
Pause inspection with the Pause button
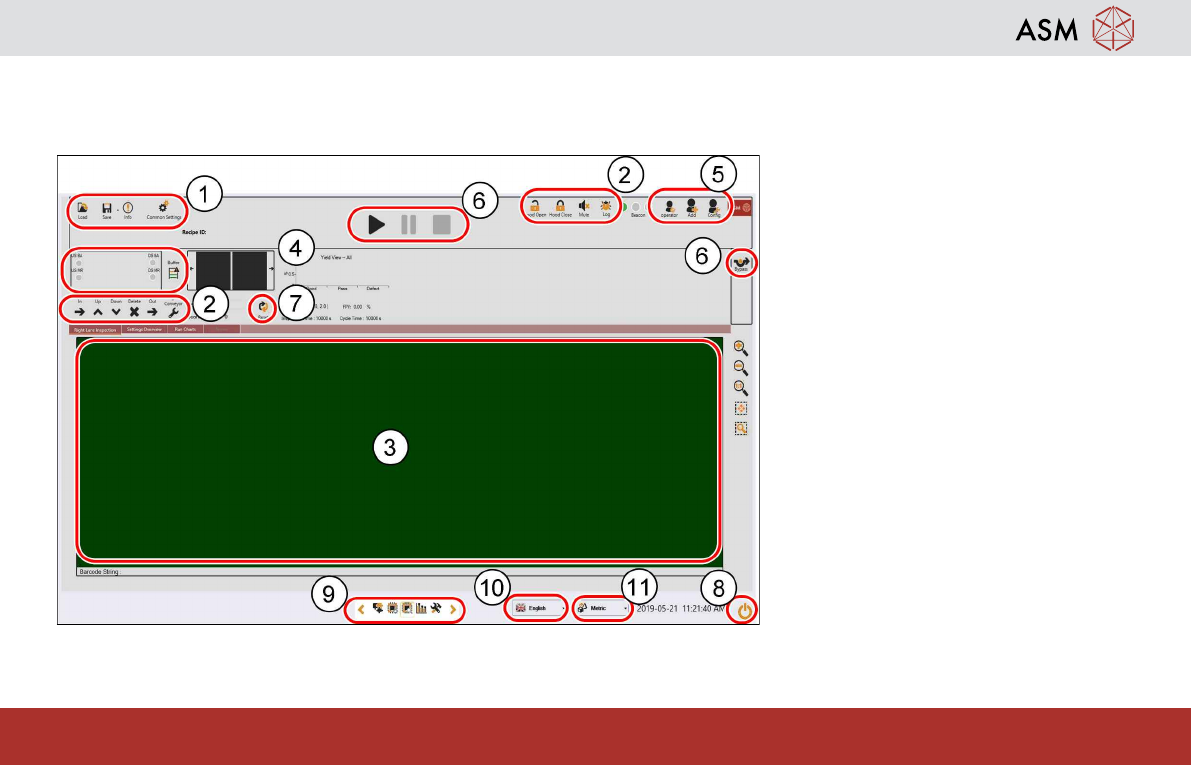409,225
